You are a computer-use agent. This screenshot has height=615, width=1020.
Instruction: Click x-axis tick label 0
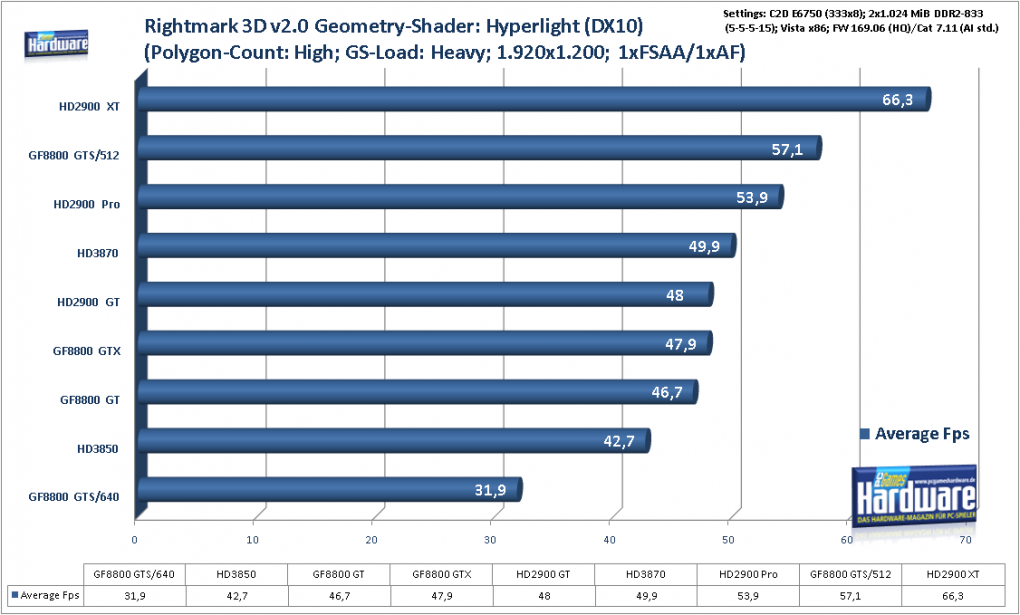coord(135,540)
